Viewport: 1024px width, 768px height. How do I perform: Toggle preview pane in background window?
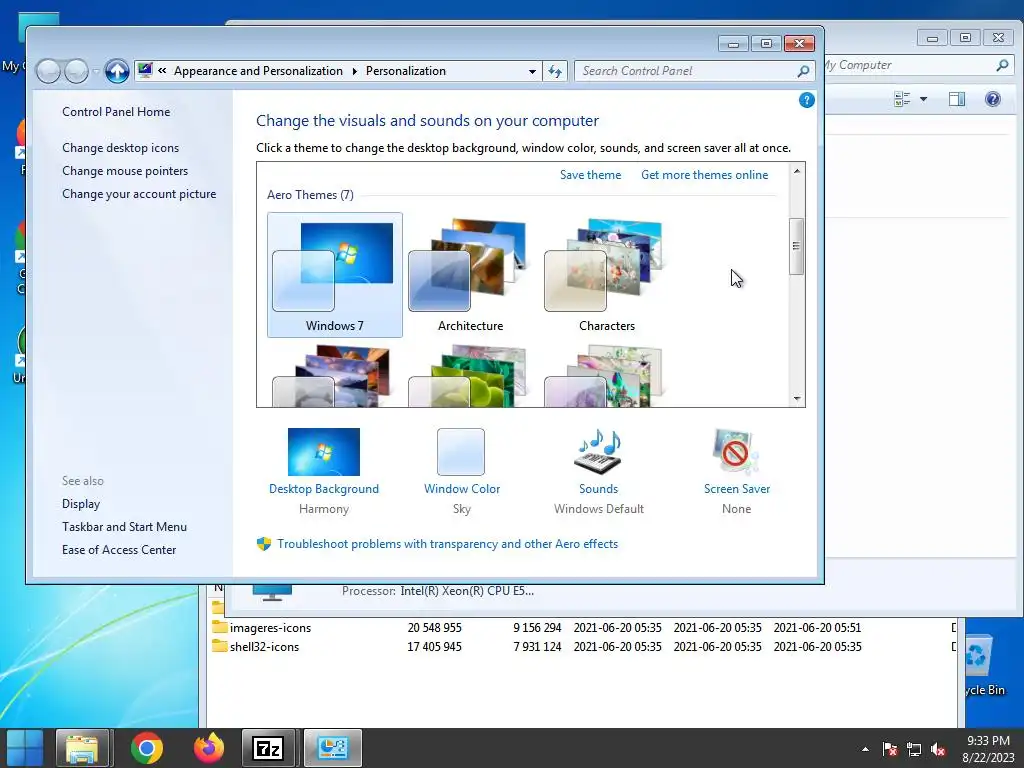(x=957, y=99)
